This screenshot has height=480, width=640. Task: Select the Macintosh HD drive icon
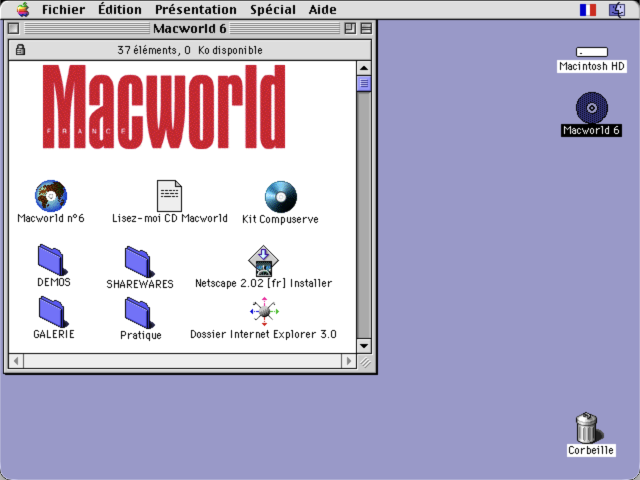(592, 52)
